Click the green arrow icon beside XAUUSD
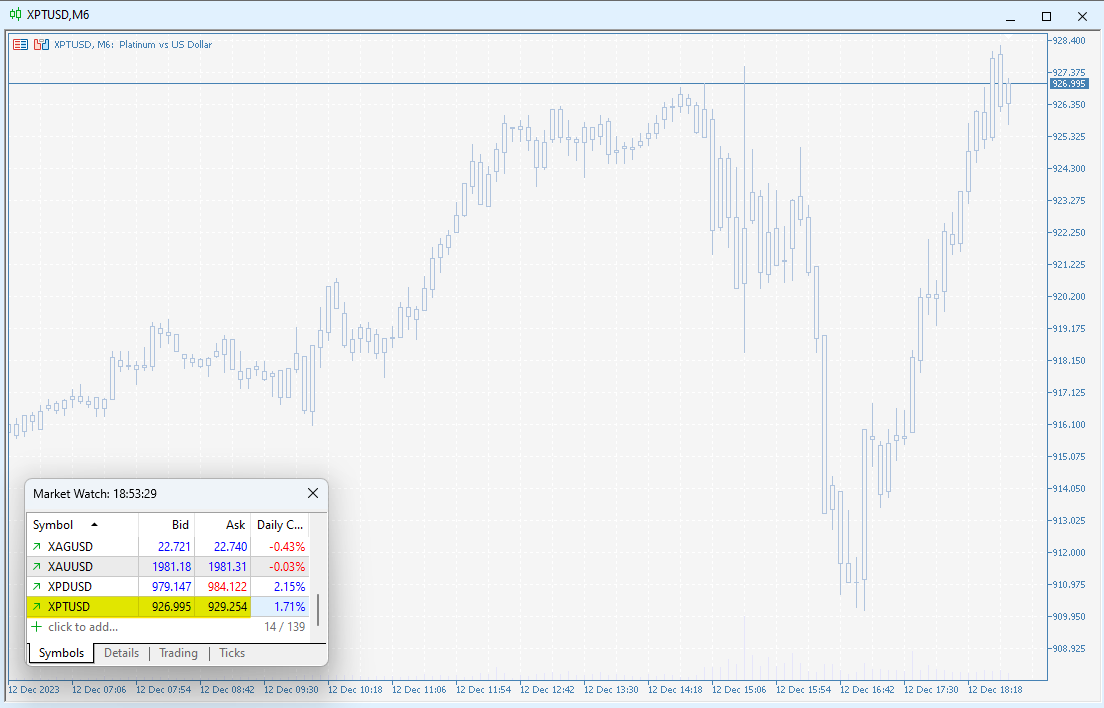Screen dimensions: 1104x708 point(37,567)
